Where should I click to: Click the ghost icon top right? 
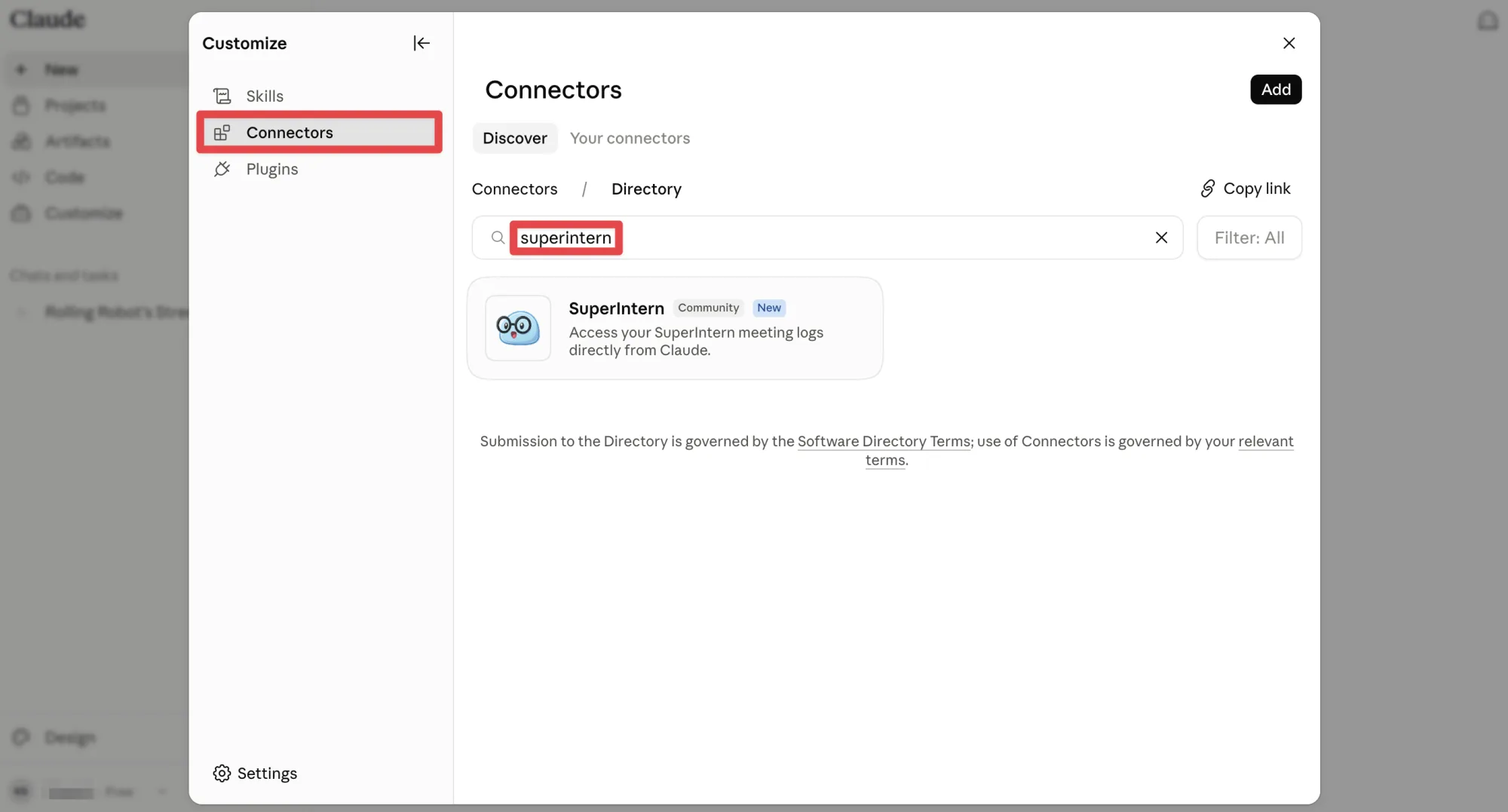point(1488,20)
